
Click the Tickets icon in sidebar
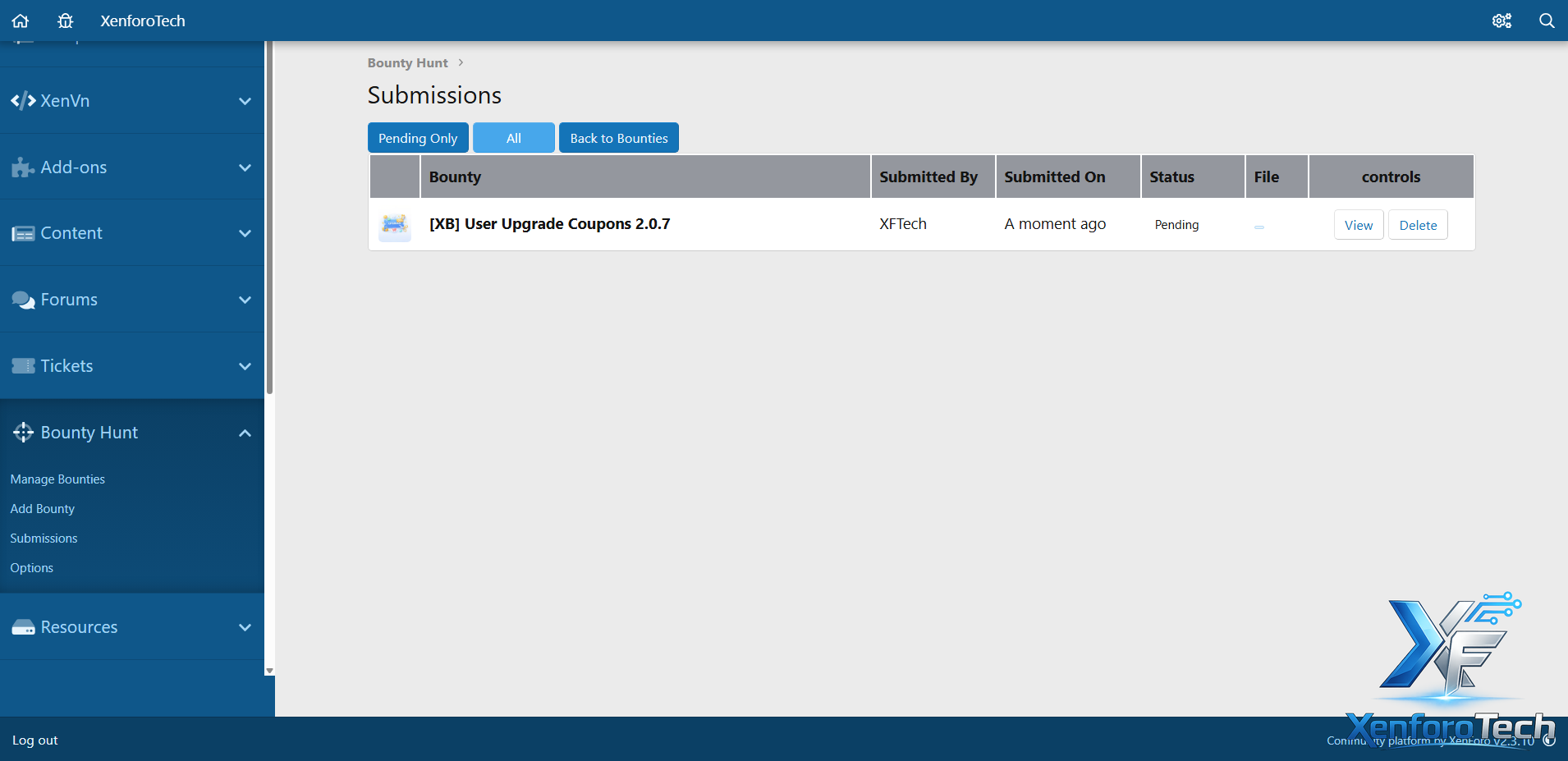(x=23, y=366)
